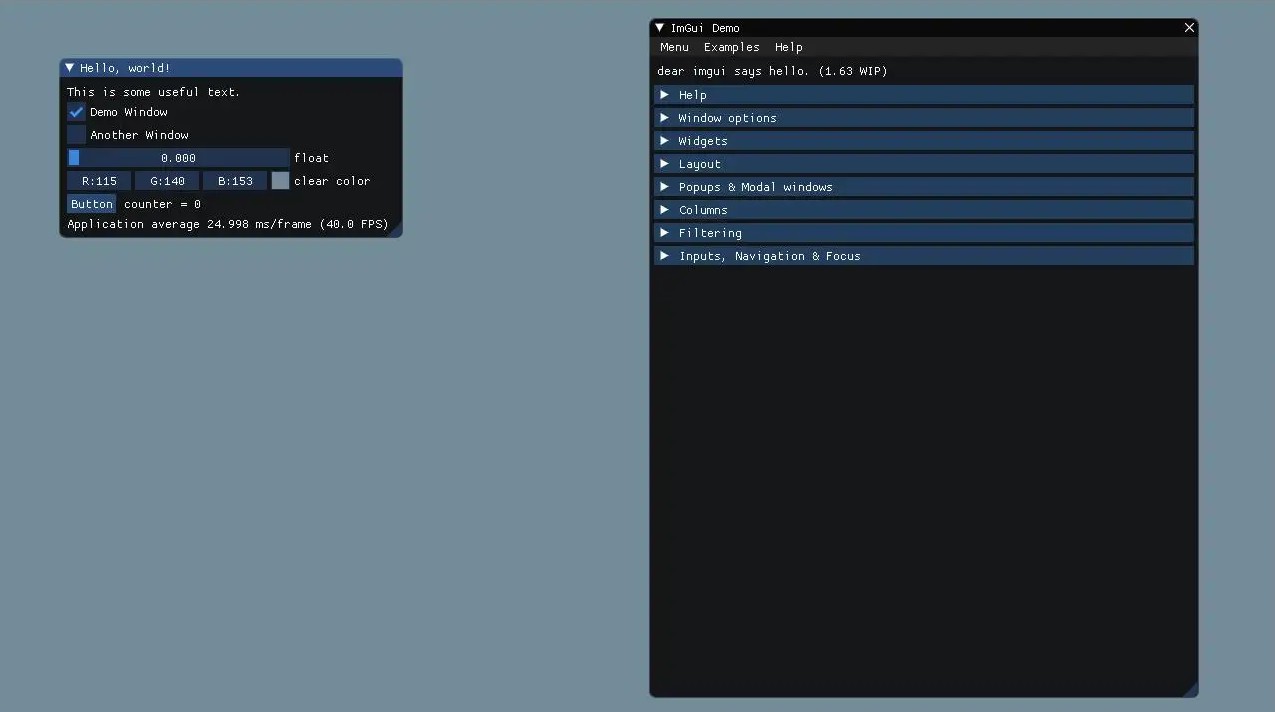Expand the Window options section
The height and width of the screenshot is (712, 1275).
tap(924, 118)
